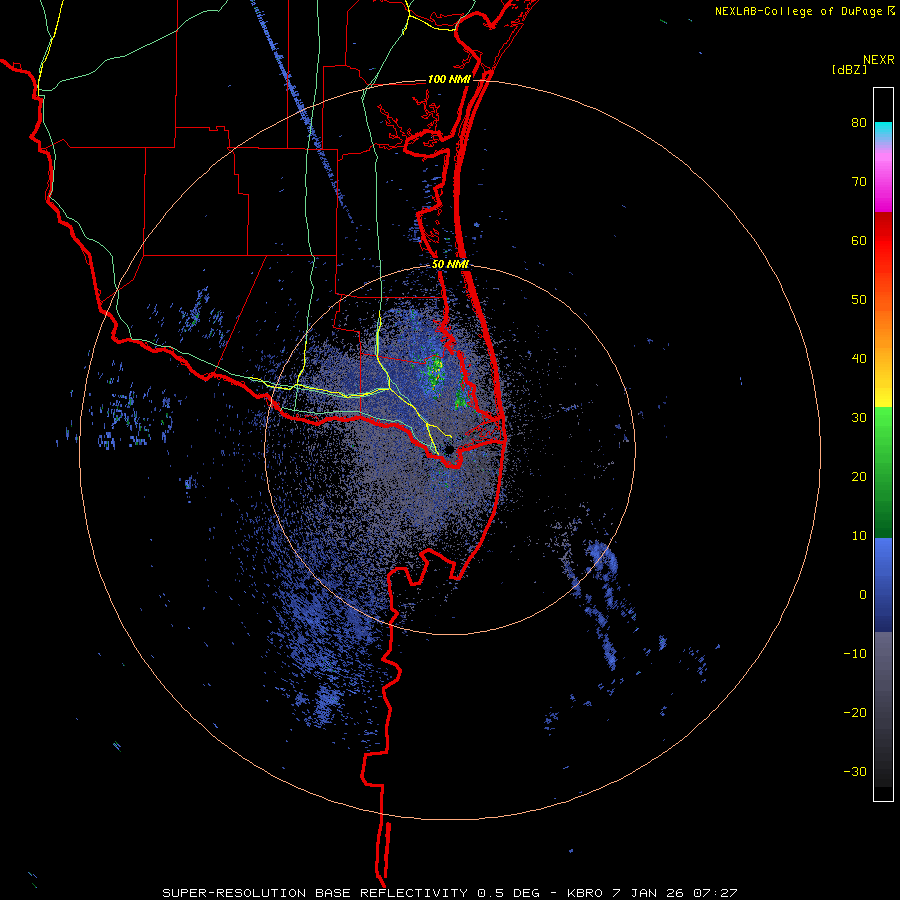Click the 30 value on color scale

click(859, 418)
